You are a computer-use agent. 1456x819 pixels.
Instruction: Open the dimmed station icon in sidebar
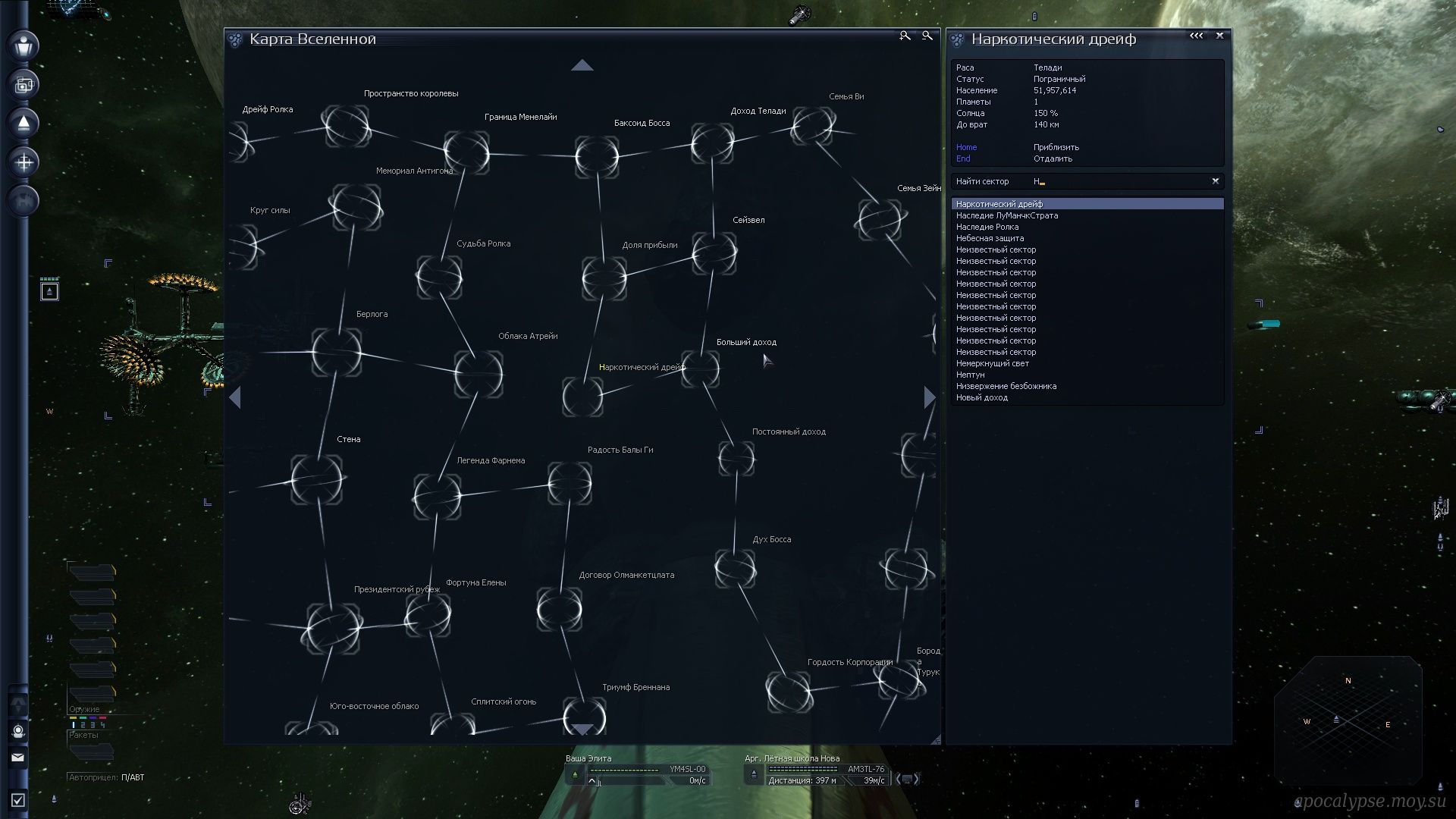click(24, 201)
